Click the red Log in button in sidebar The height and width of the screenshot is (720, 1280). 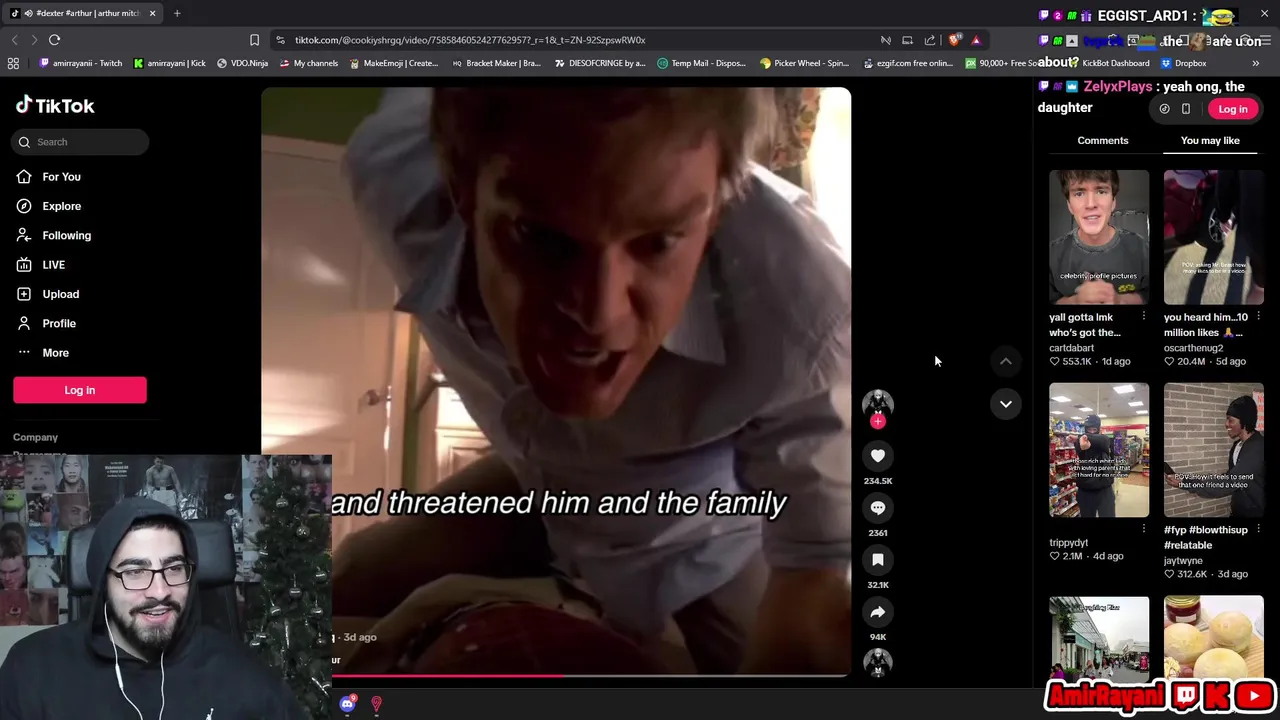pos(80,390)
